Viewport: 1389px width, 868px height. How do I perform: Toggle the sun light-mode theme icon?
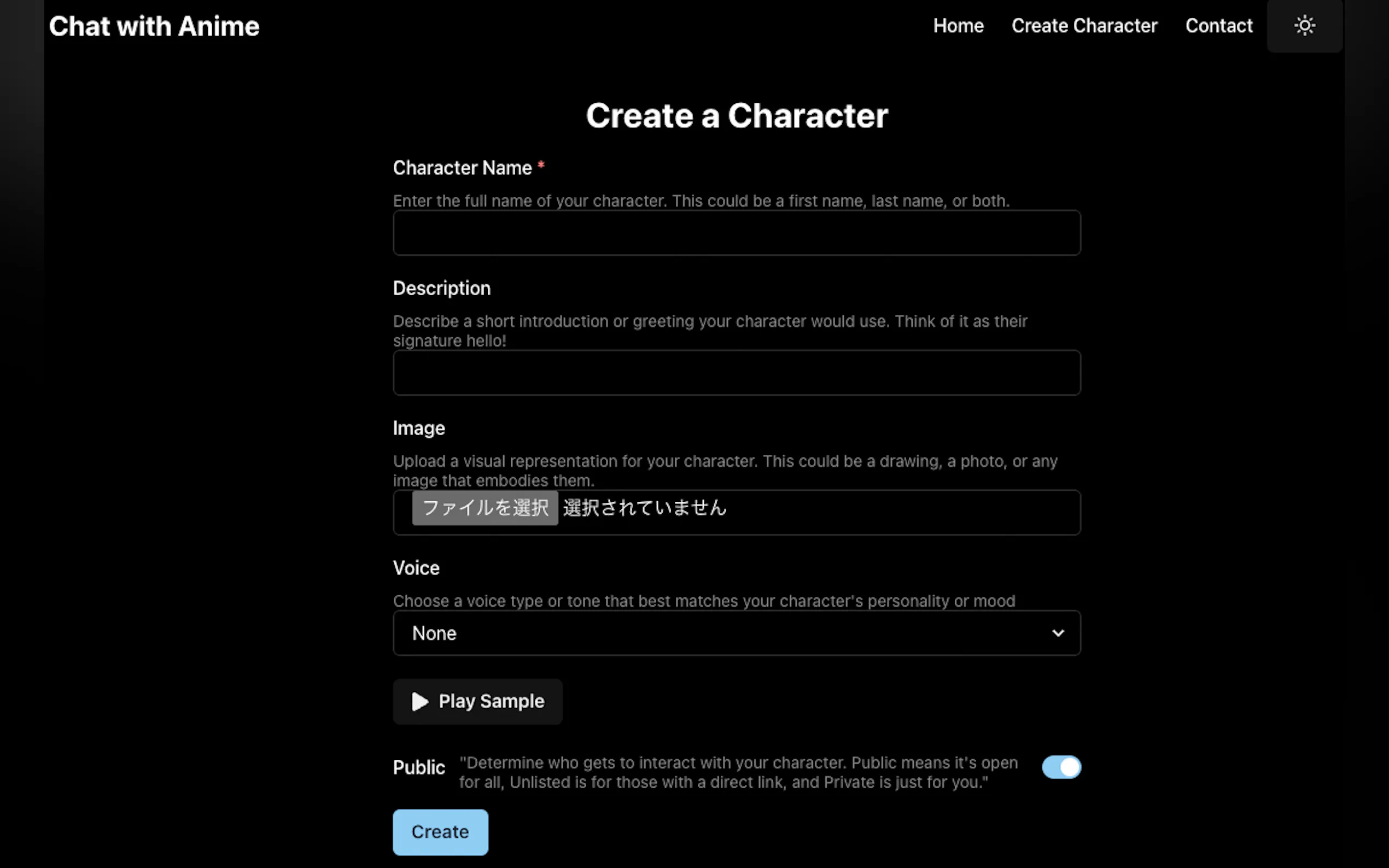[1304, 26]
